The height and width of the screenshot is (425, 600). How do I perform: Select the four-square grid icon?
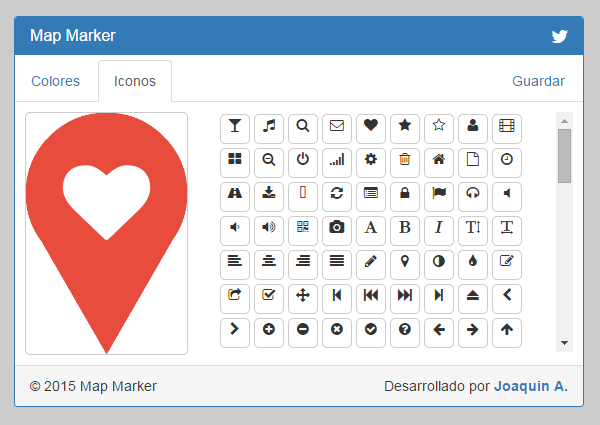click(x=235, y=163)
